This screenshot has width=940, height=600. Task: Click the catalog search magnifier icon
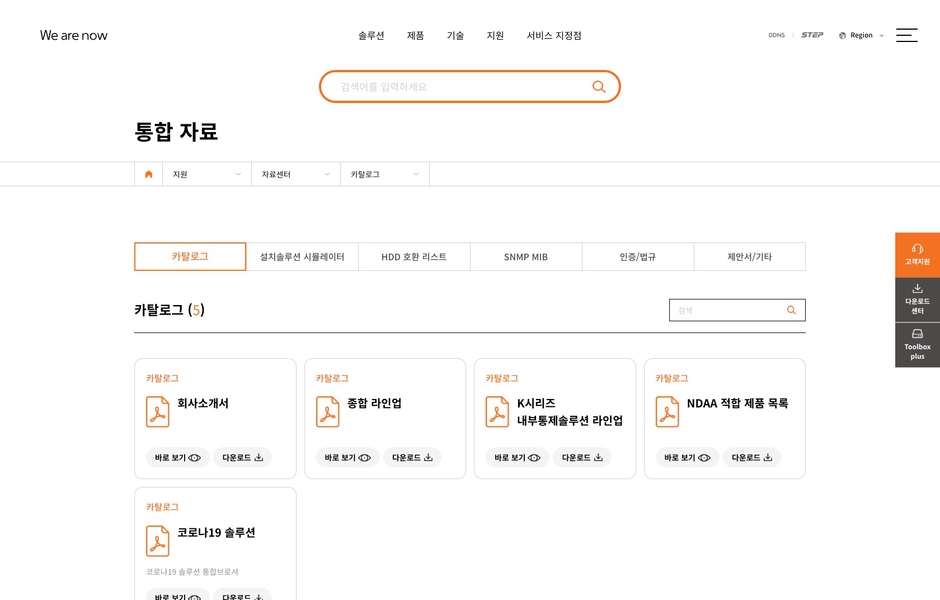(x=791, y=310)
